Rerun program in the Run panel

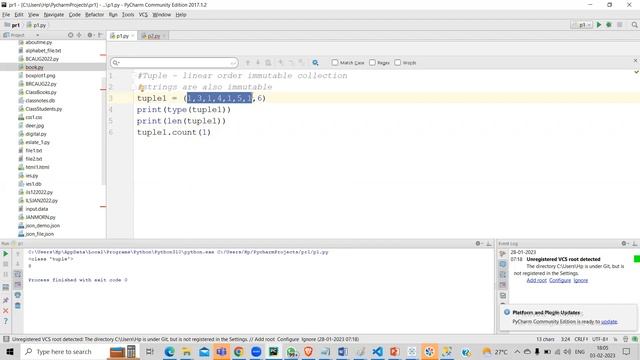[6, 254]
